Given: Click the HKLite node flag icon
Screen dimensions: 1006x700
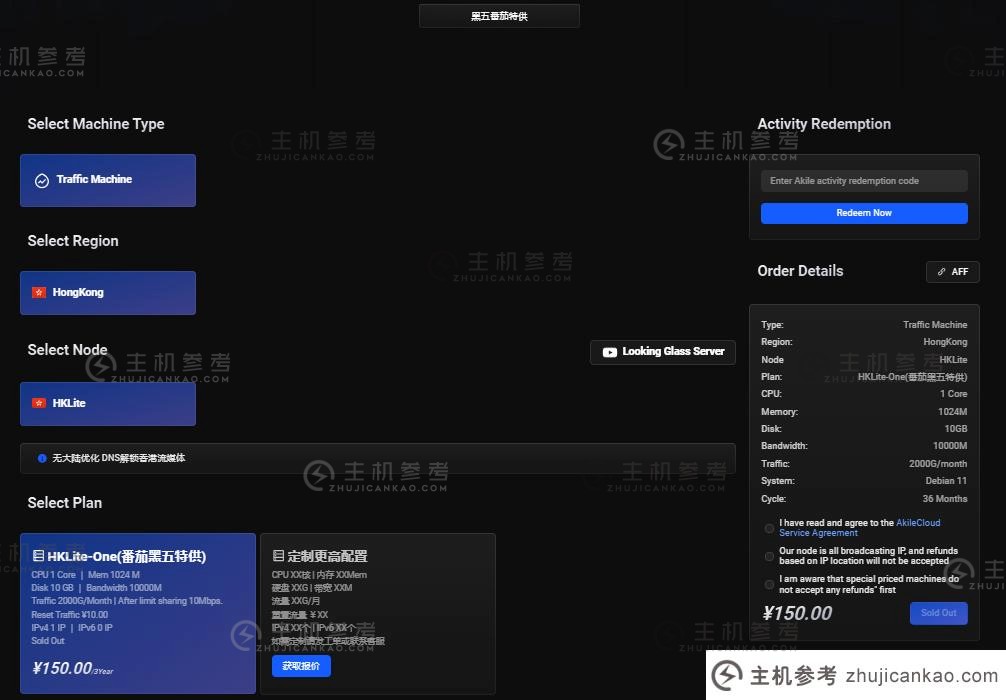Looking at the screenshot, I should [x=39, y=404].
